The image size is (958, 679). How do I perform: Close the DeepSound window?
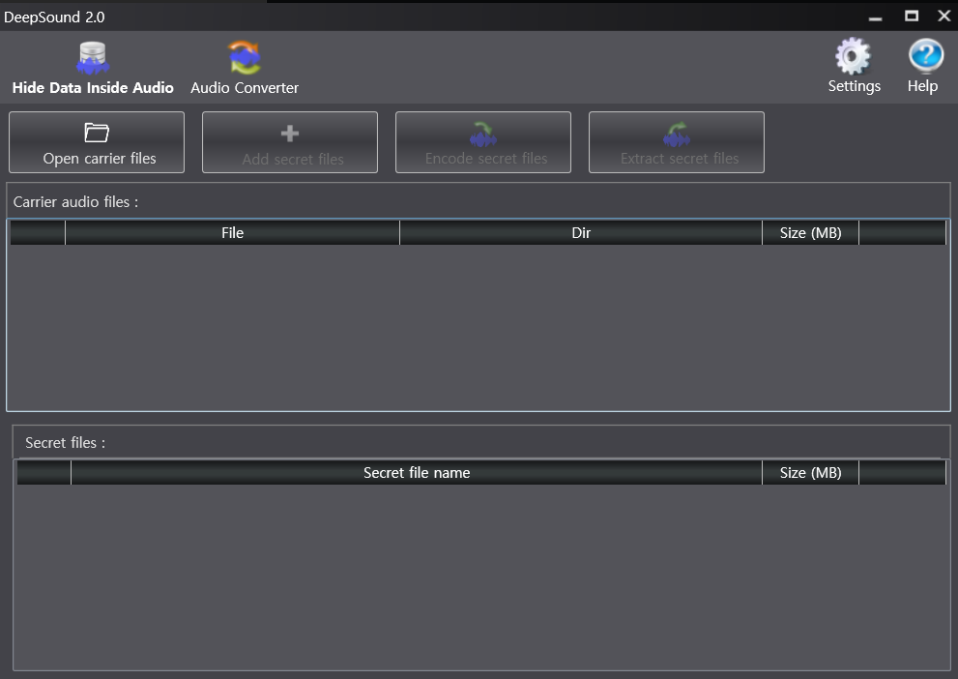pyautogui.click(x=944, y=16)
